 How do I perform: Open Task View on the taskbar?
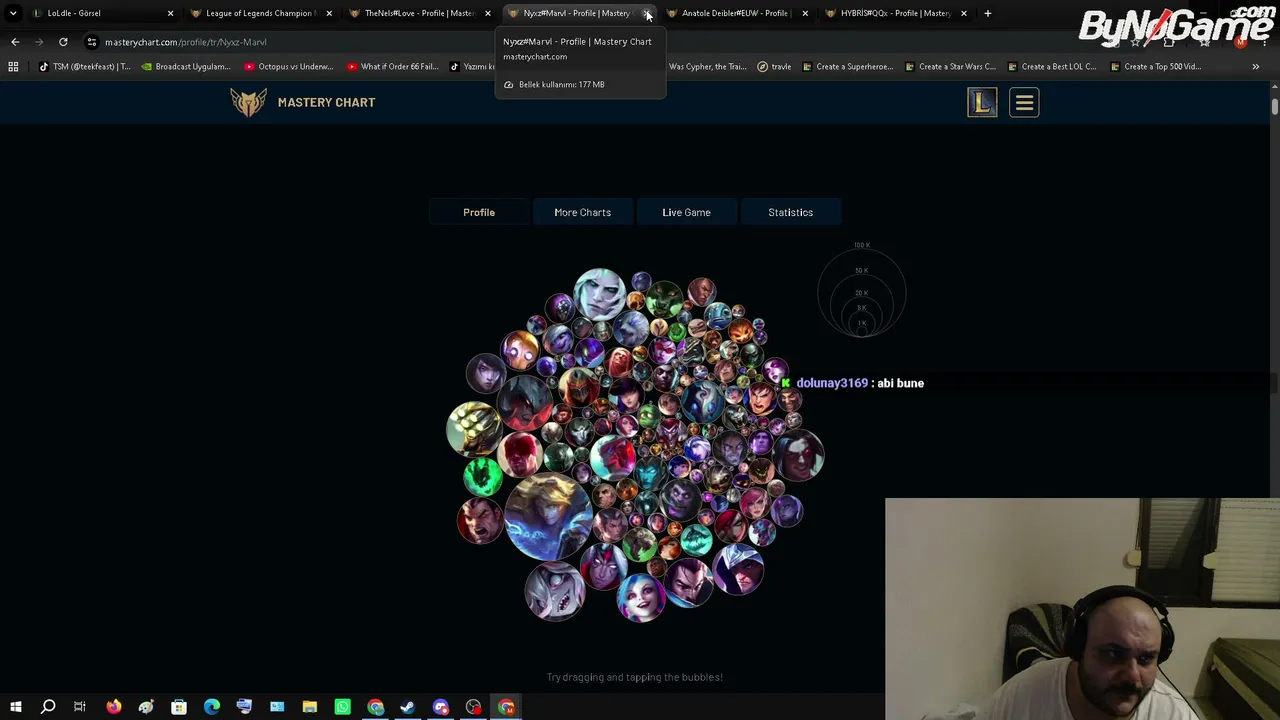pyautogui.click(x=80, y=708)
